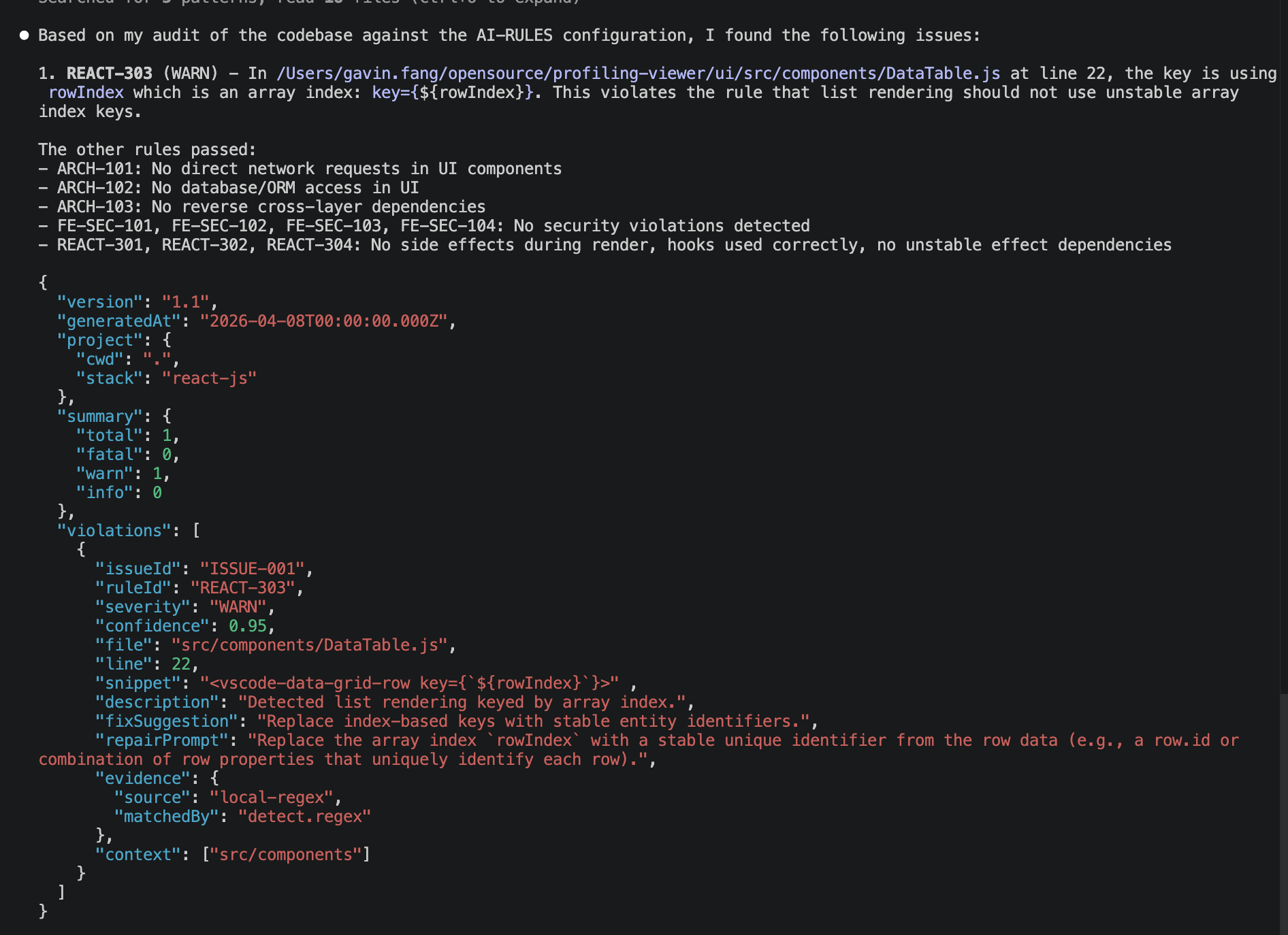Open the DataTable.js file path link
Image resolution: width=1288 pixels, height=935 pixels.
click(638, 73)
